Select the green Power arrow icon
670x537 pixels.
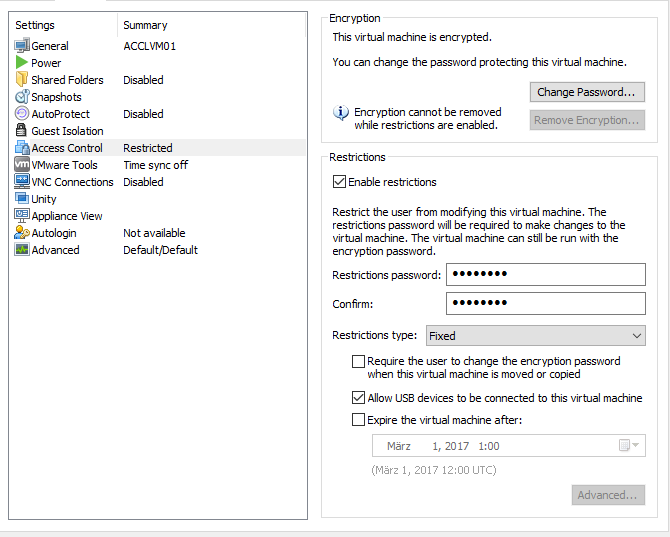tap(22, 63)
